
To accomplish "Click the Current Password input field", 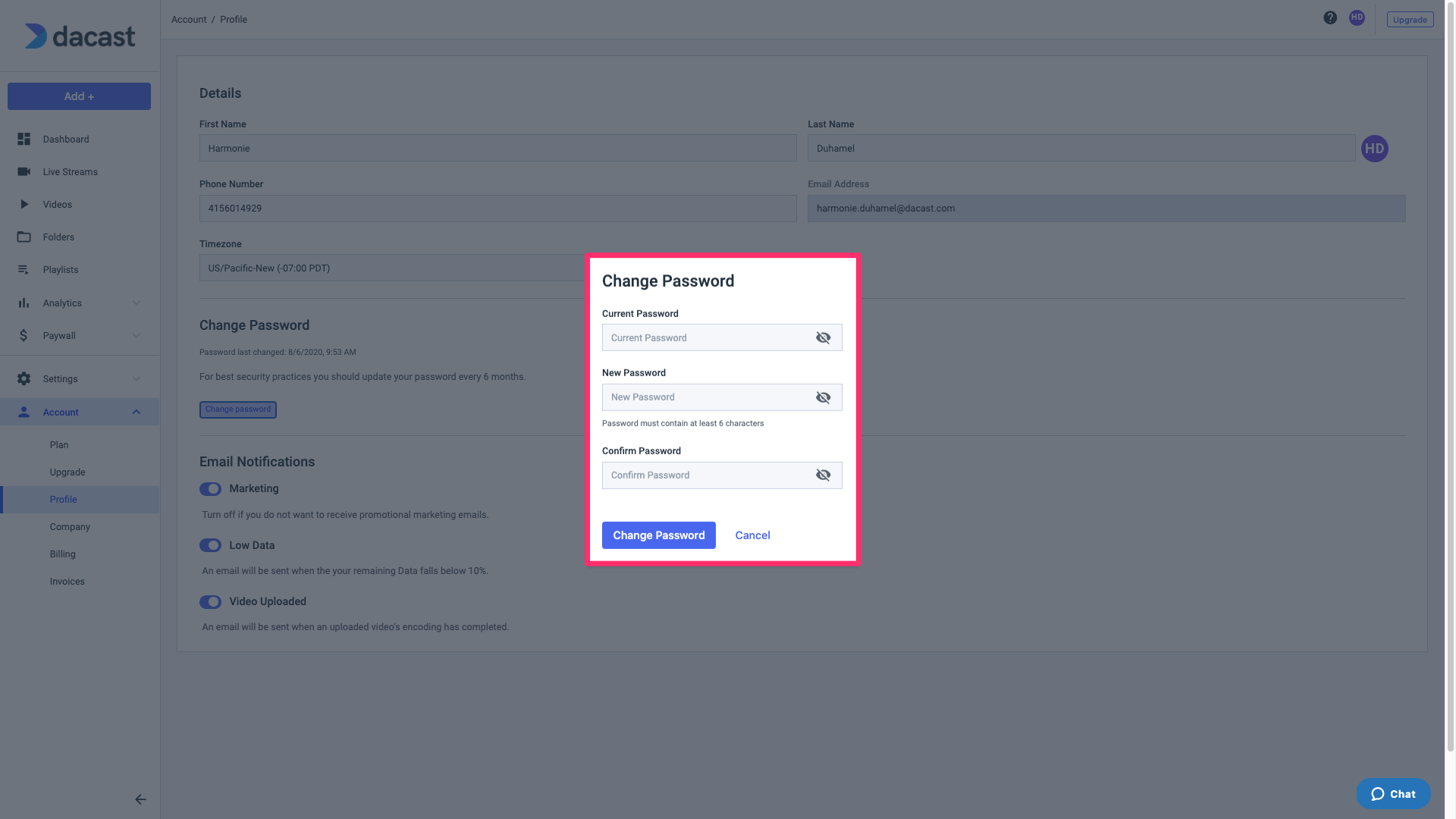I will point(721,337).
